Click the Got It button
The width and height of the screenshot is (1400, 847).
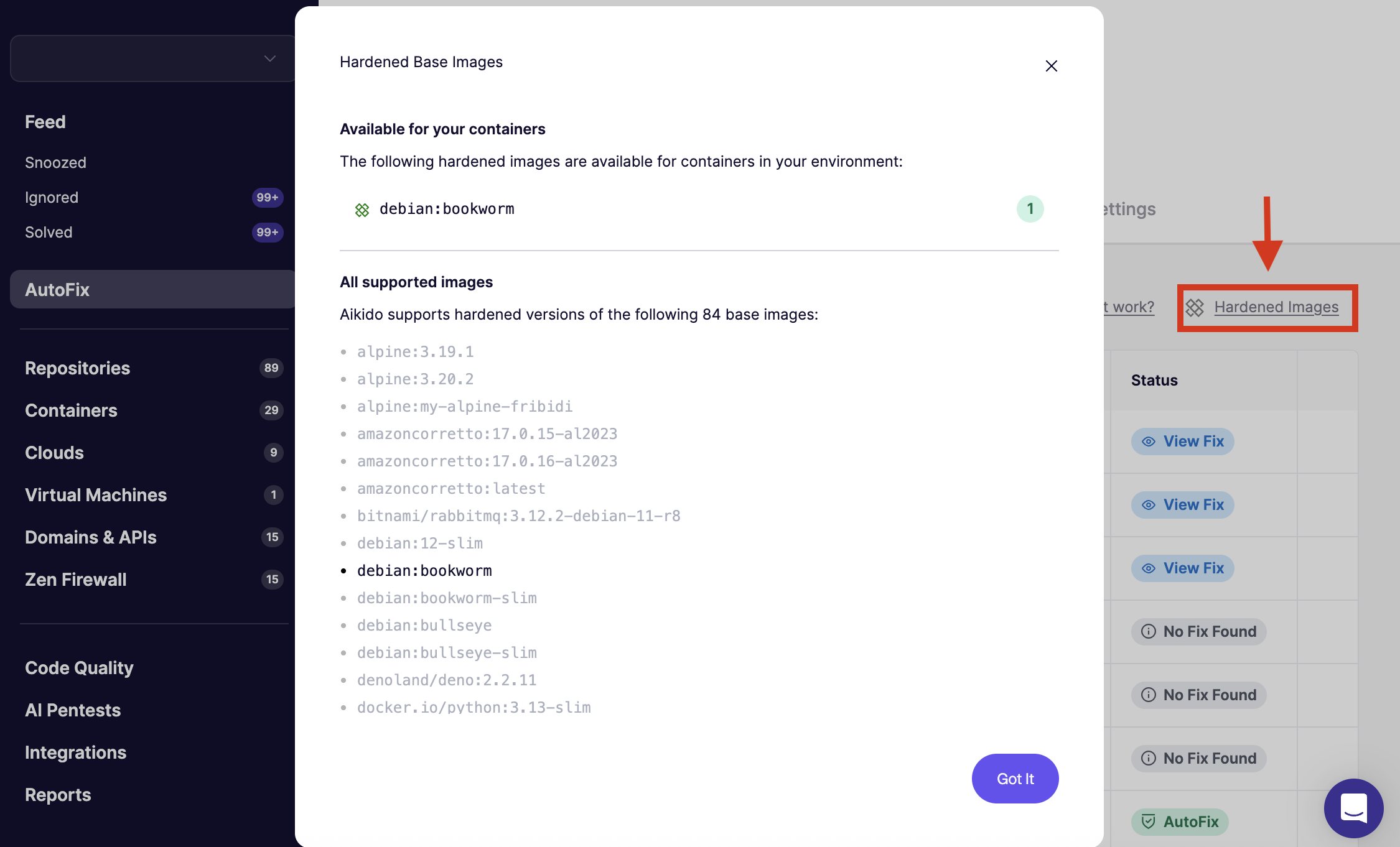(x=1015, y=779)
